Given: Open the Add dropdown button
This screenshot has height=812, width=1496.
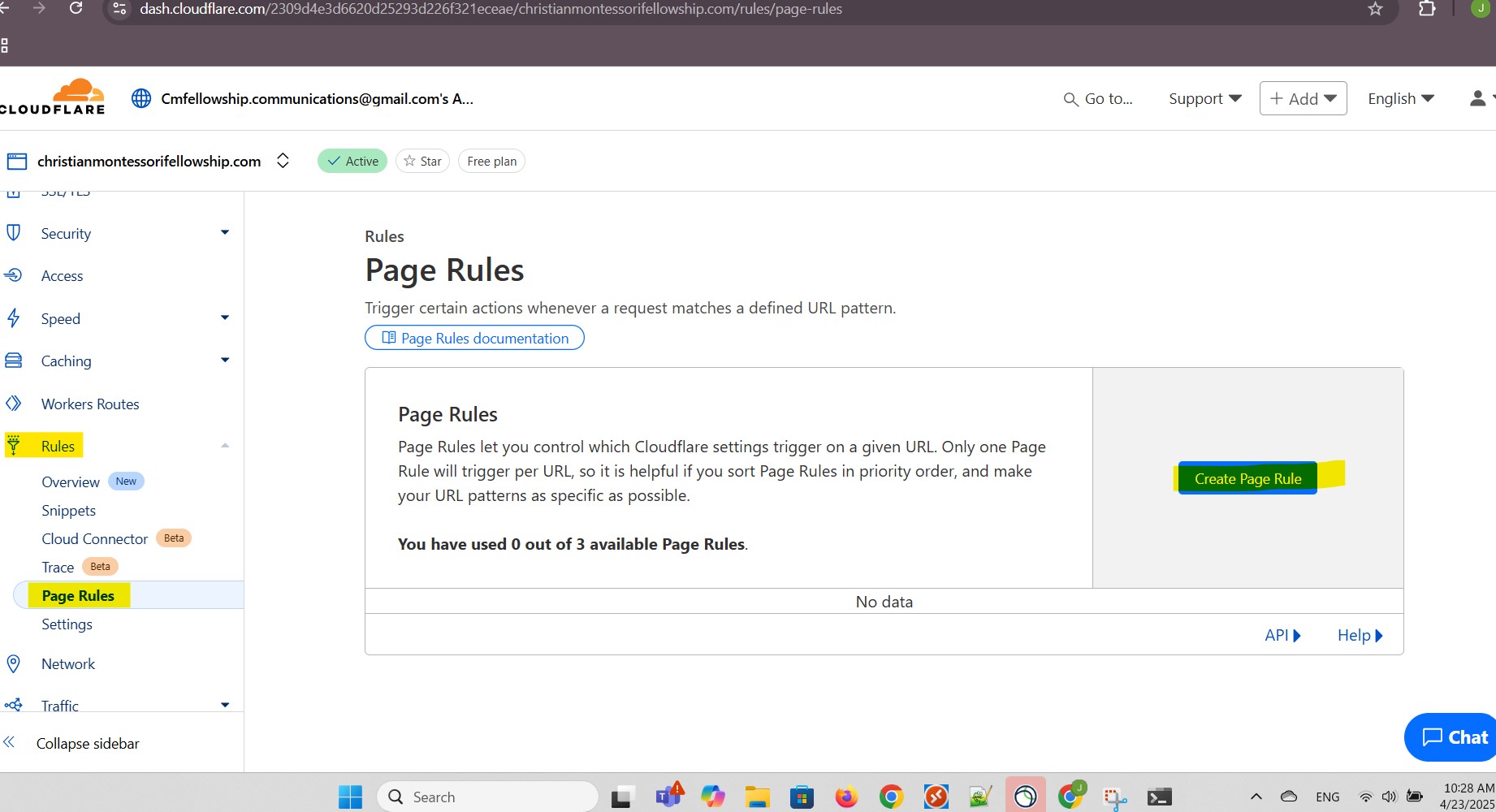Looking at the screenshot, I should pos(1303,98).
